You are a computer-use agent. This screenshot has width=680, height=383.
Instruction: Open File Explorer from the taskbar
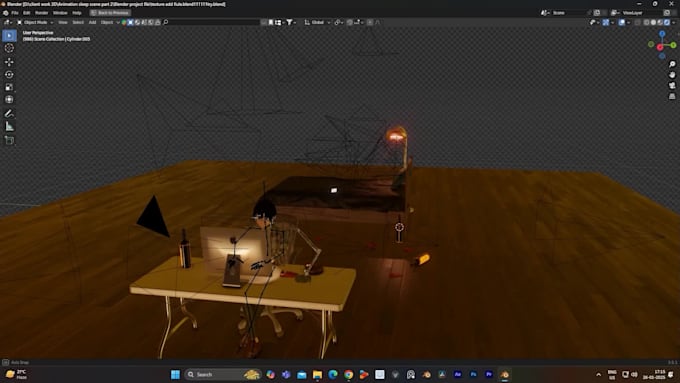pyautogui.click(x=317, y=374)
